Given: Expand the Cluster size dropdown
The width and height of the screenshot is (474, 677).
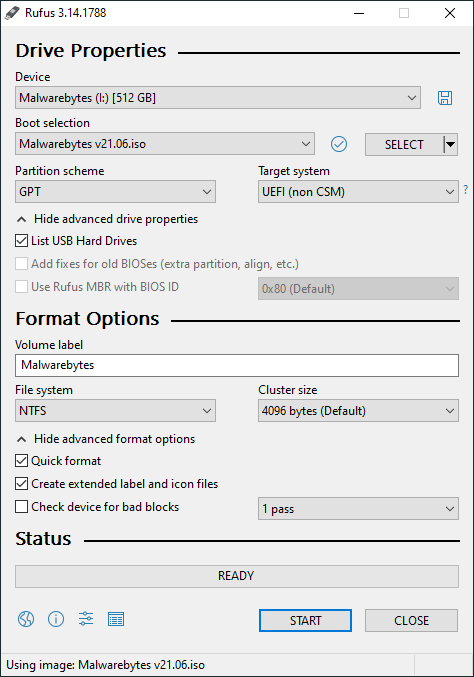Looking at the screenshot, I should (x=358, y=411).
